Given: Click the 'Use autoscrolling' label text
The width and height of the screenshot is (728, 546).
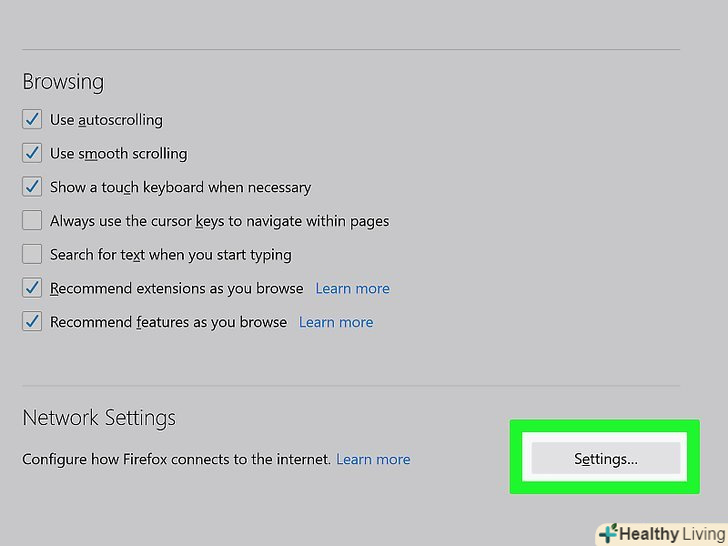Looking at the screenshot, I should click(106, 120).
